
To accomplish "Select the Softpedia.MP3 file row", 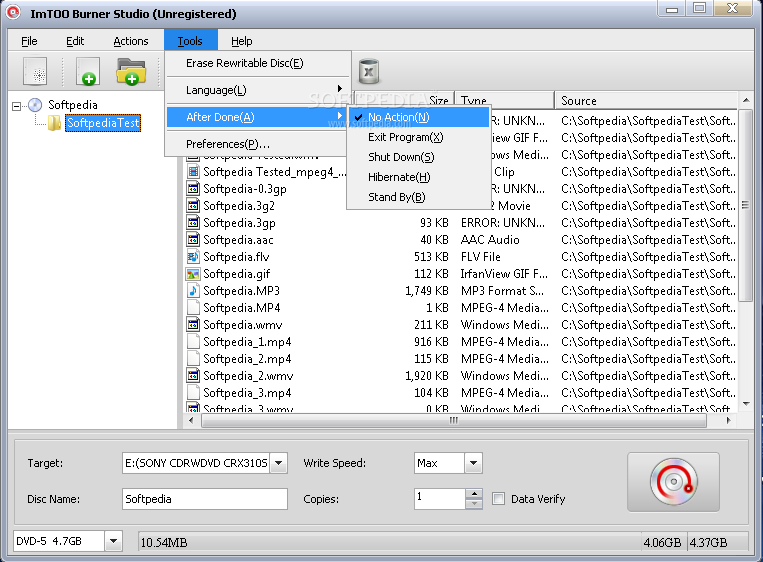I will [x=461, y=291].
